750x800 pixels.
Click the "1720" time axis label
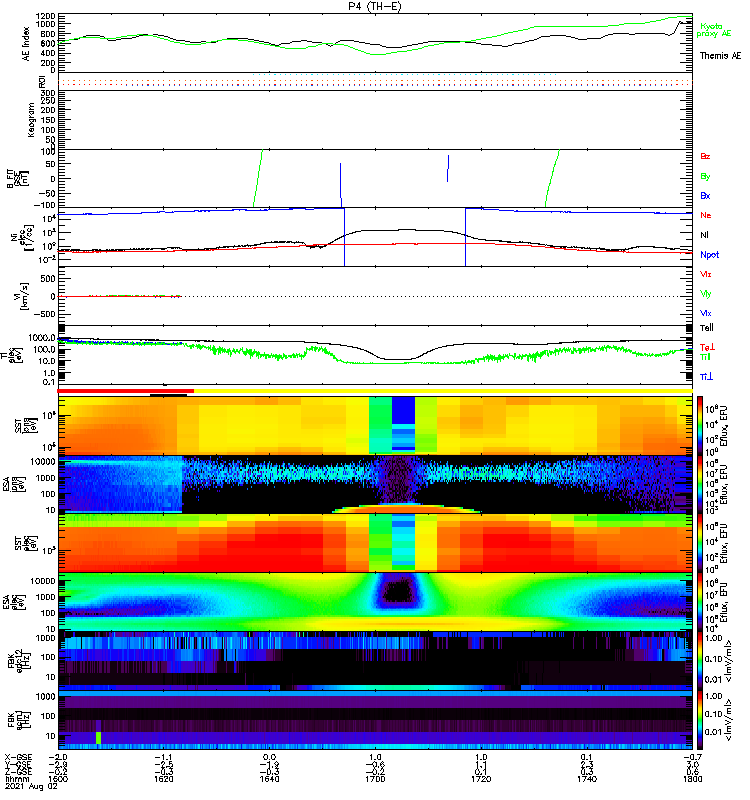point(481,779)
